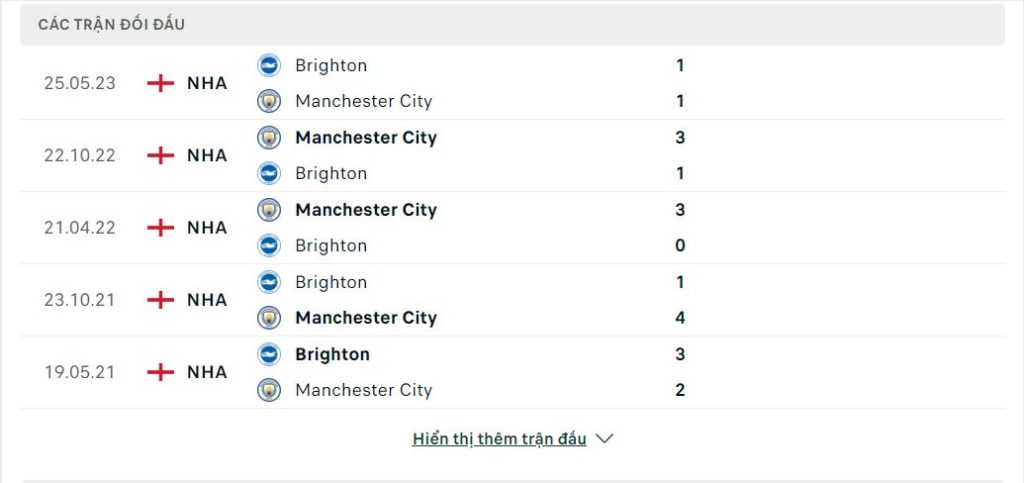The width and height of the screenshot is (1024, 483).
Task: Click Brighton crest in 19.05.21 match
Action: coord(268,354)
